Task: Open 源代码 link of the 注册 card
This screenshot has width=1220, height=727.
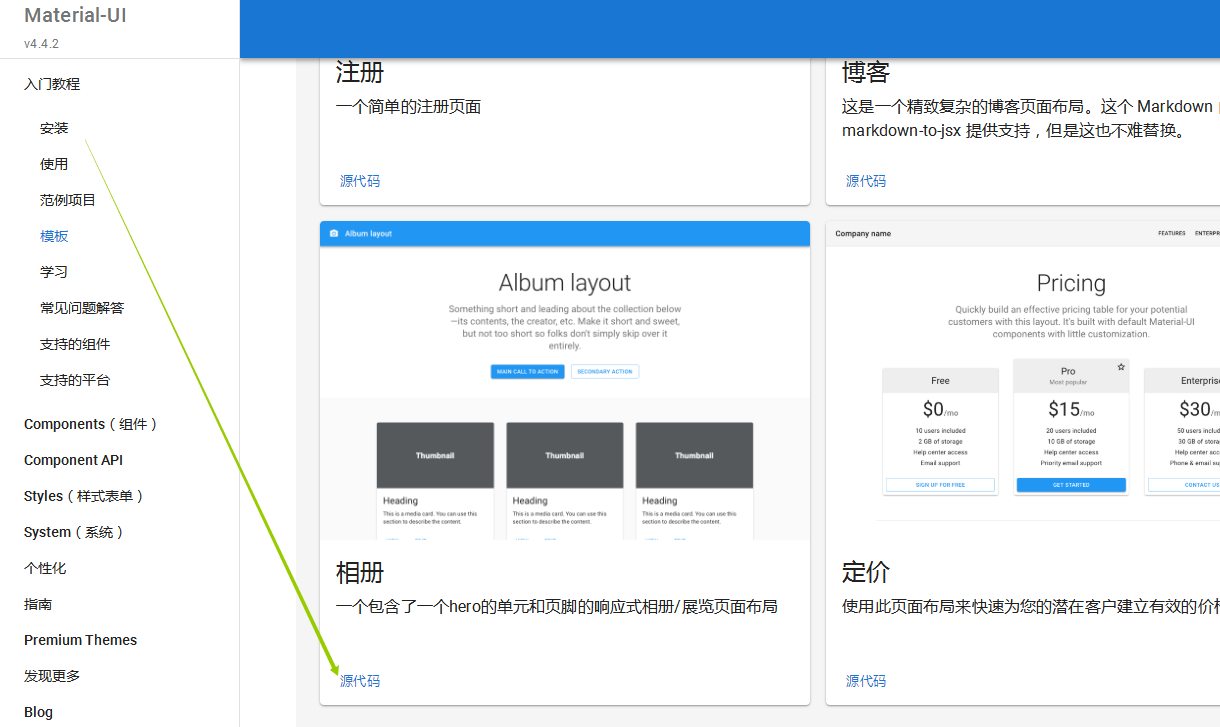Action: [x=360, y=181]
